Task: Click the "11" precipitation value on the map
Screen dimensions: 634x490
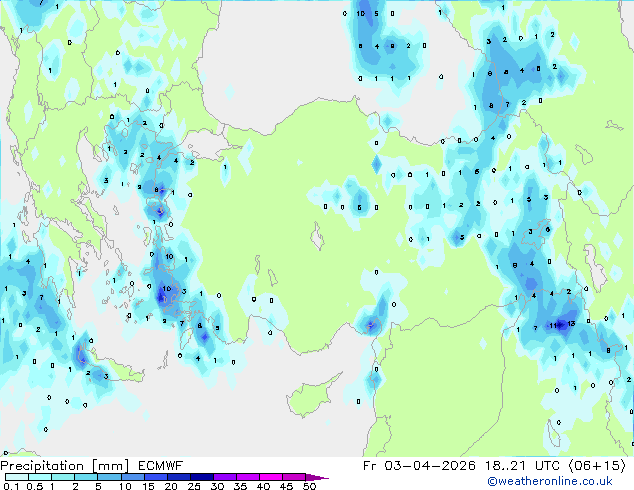Action: pos(553,325)
